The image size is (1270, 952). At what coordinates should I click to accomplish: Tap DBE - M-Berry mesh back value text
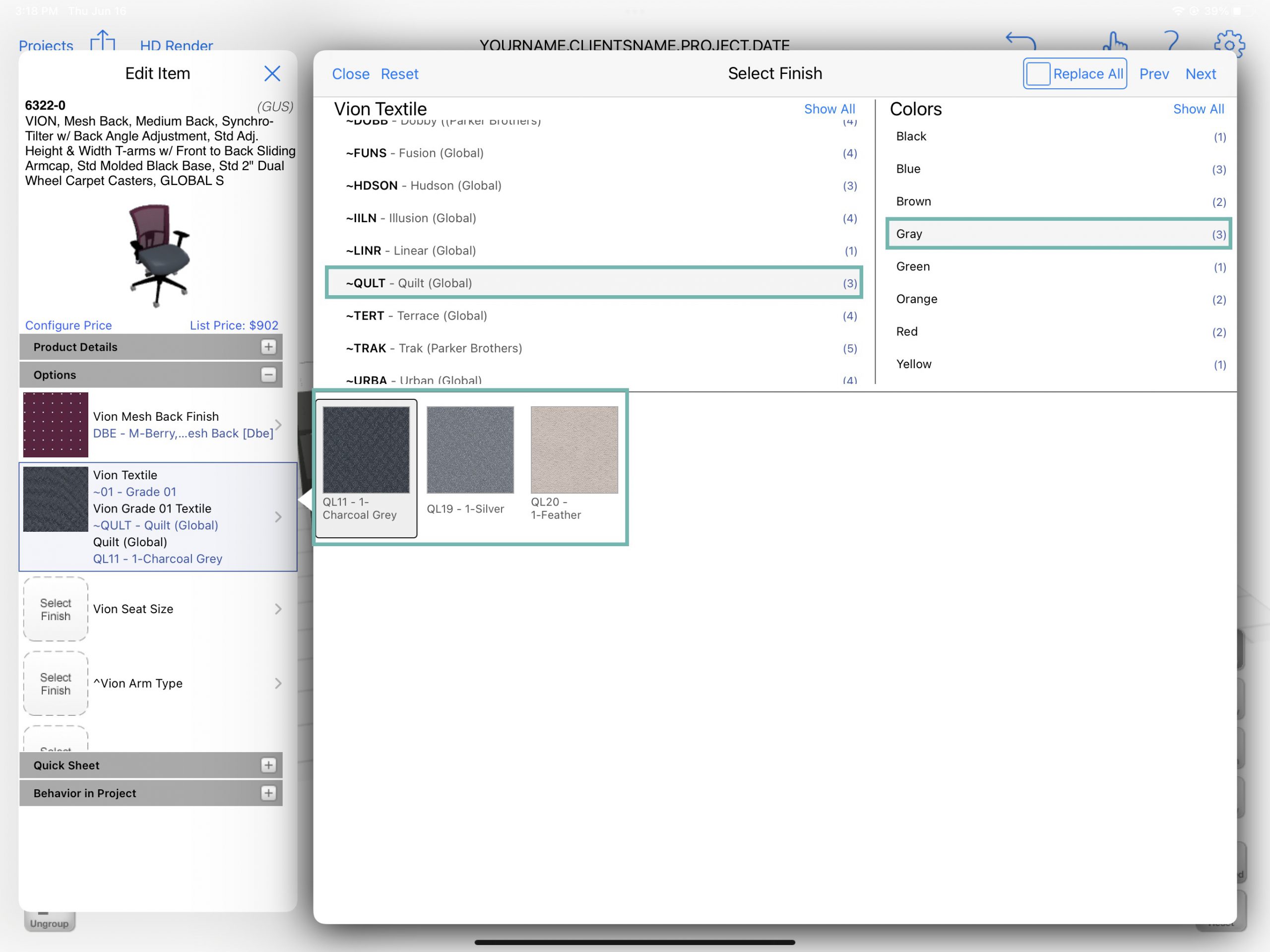point(183,434)
